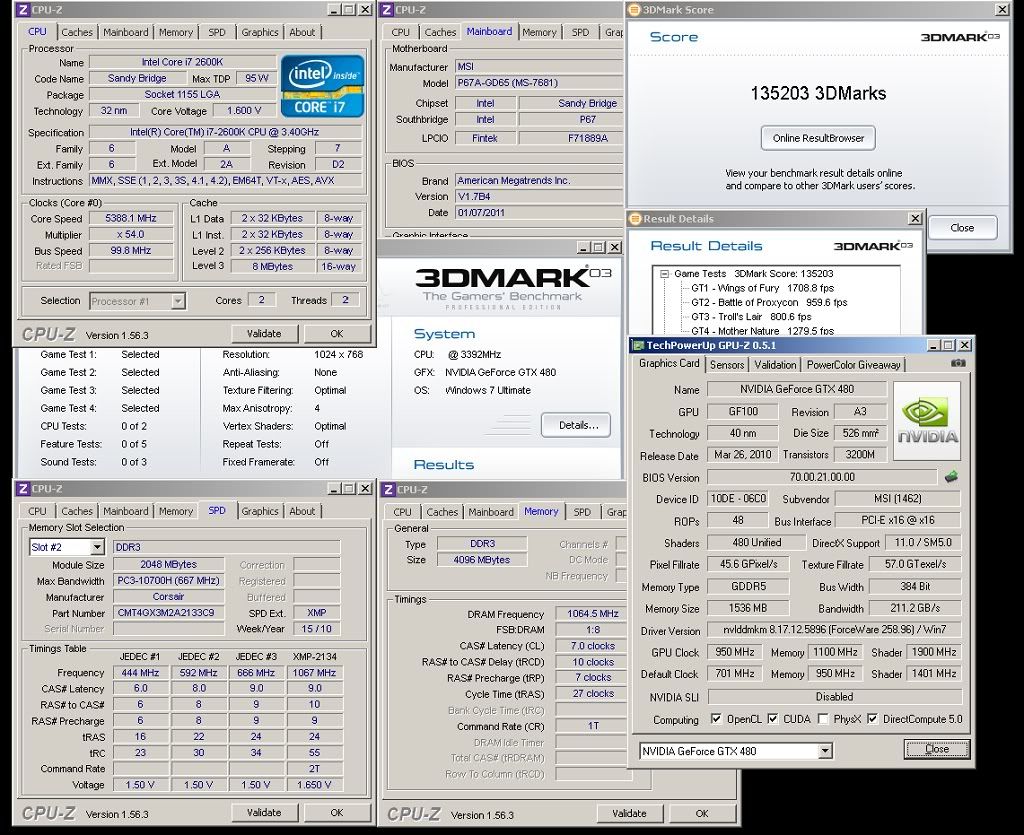1024x835 pixels.
Task: Click the 3DMark Score window title icon
Action: click(x=633, y=10)
